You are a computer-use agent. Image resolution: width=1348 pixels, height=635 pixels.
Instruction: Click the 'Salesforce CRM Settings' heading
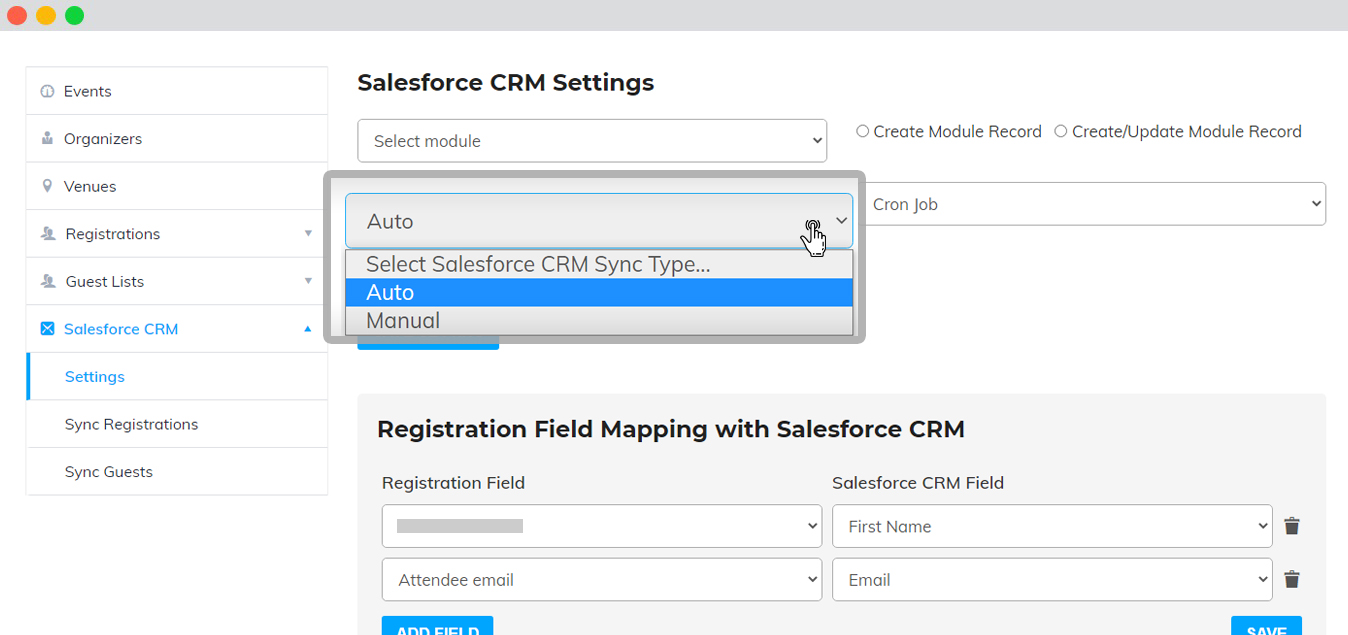[x=506, y=83]
